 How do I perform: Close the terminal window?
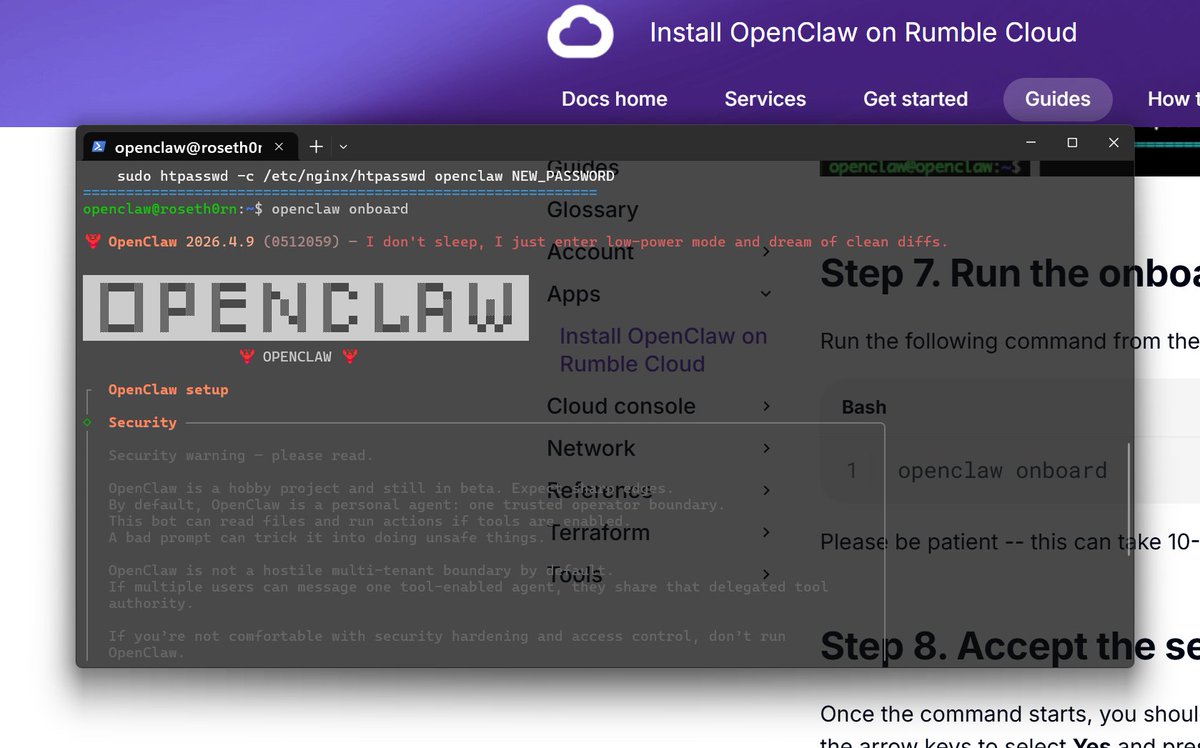(1113, 143)
